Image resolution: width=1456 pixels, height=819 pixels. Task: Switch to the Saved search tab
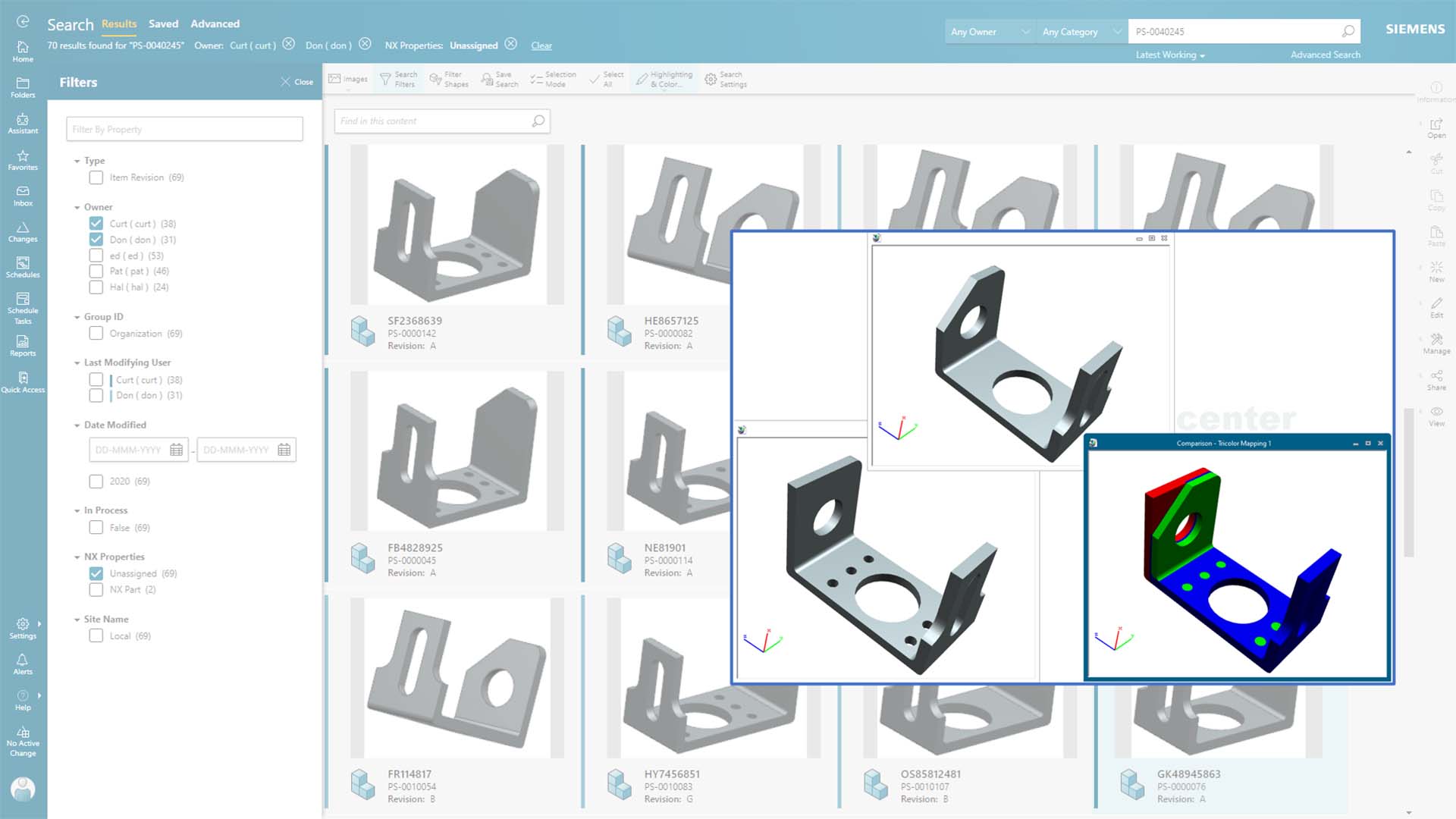tap(162, 23)
